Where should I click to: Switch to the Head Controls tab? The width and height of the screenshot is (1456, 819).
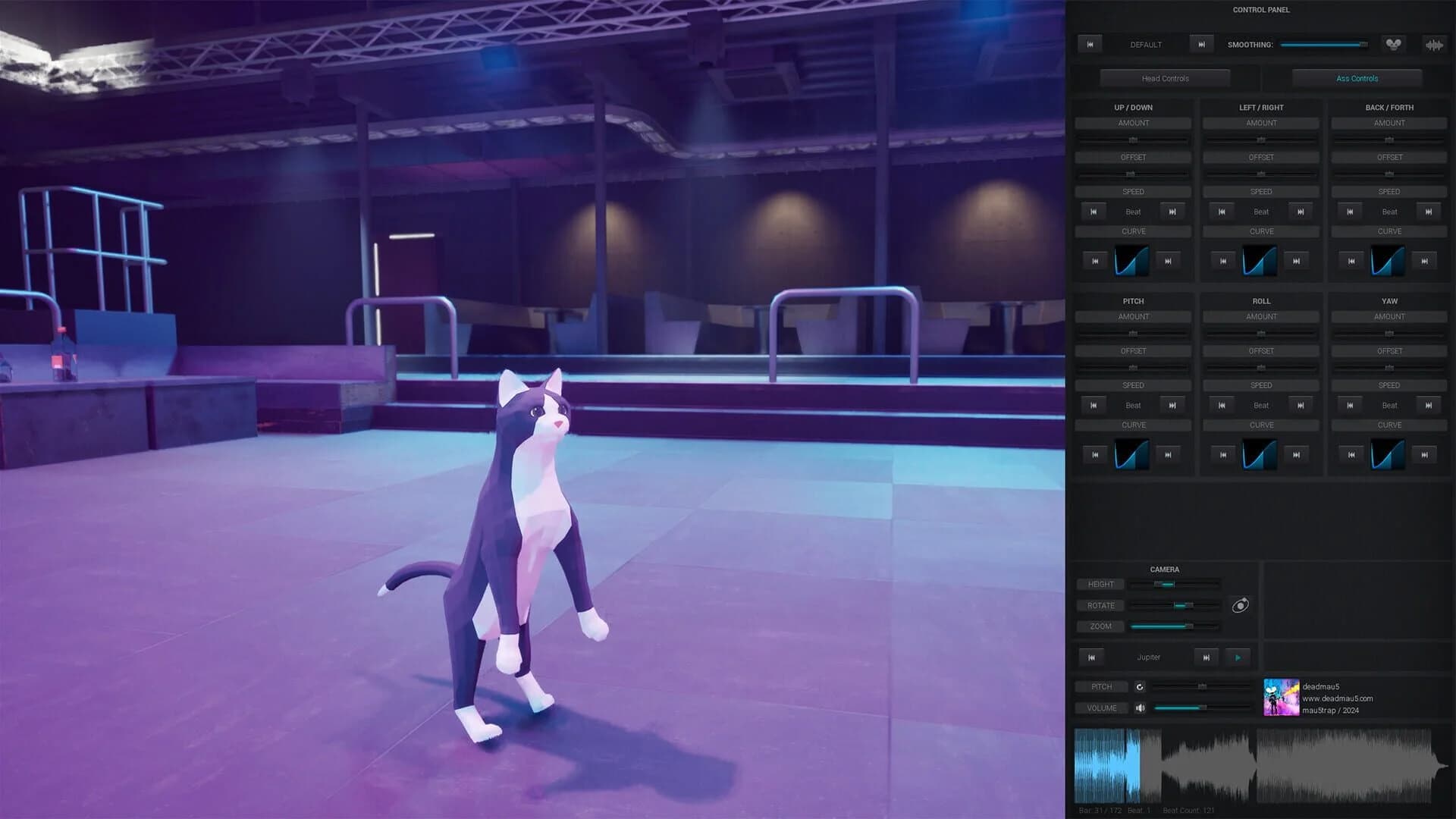tap(1165, 78)
